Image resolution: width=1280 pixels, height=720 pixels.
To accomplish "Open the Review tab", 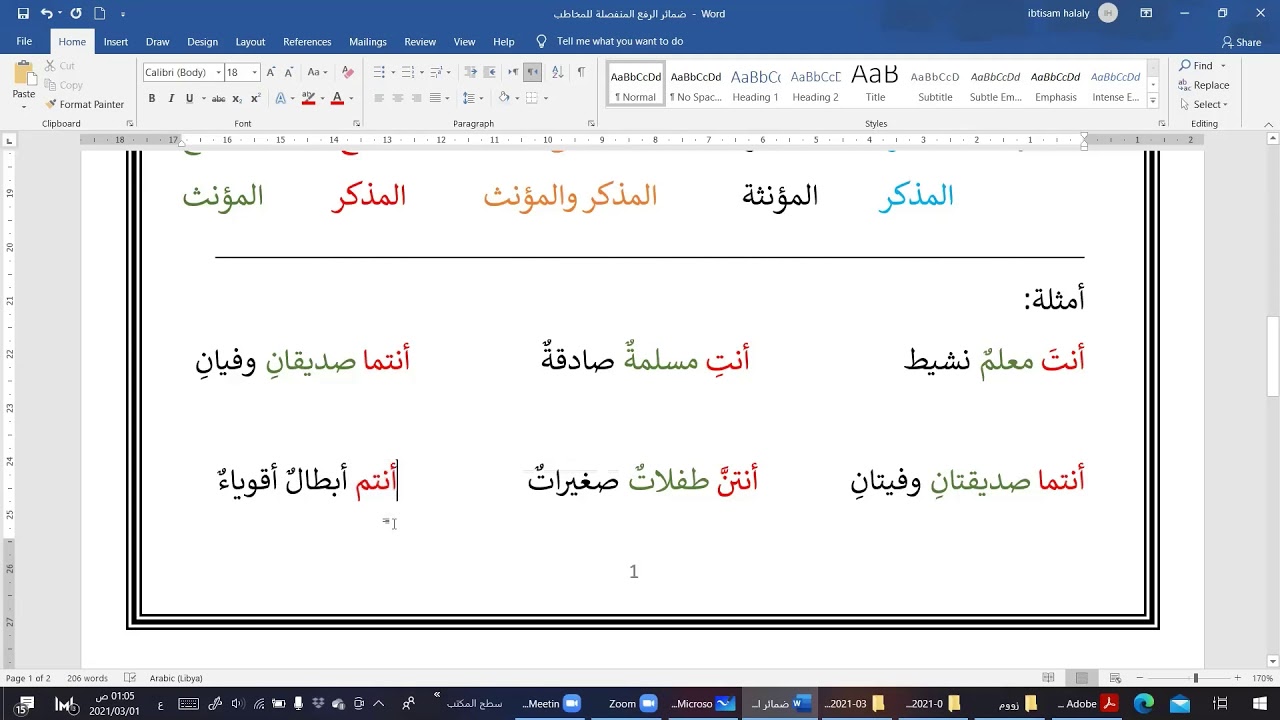I will click(420, 42).
